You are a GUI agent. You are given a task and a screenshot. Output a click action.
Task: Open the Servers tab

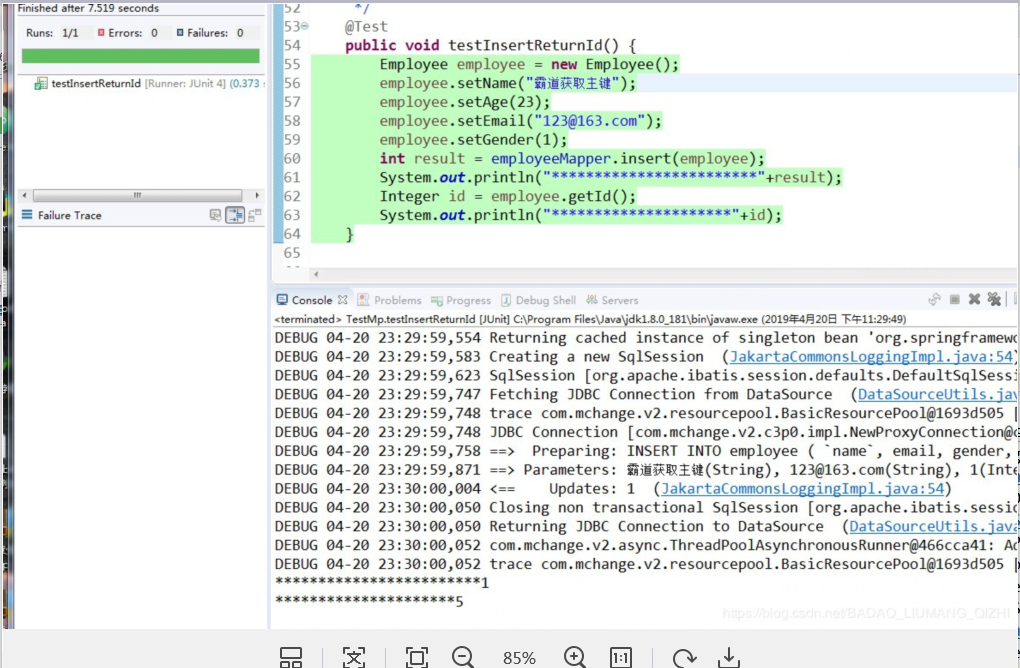pyautogui.click(x=612, y=300)
